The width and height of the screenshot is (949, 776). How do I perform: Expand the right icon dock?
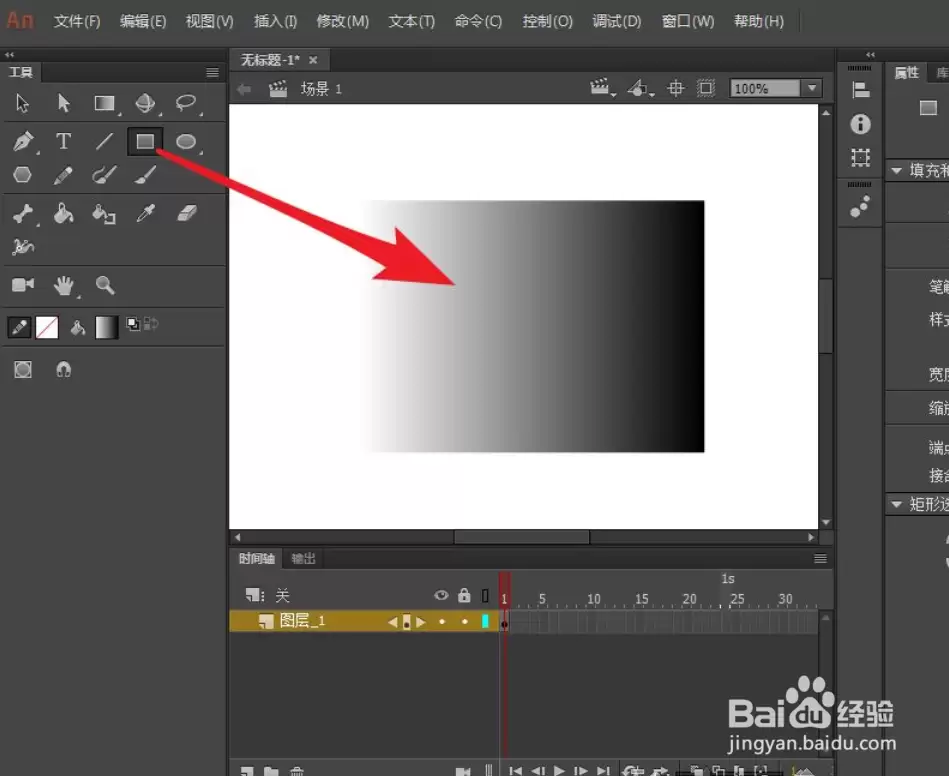[x=870, y=54]
